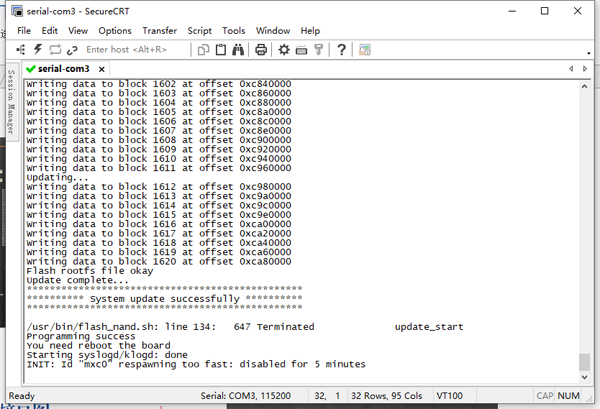600x409 pixels.
Task: Click the Connect in Tab icon
Action: coord(55,50)
